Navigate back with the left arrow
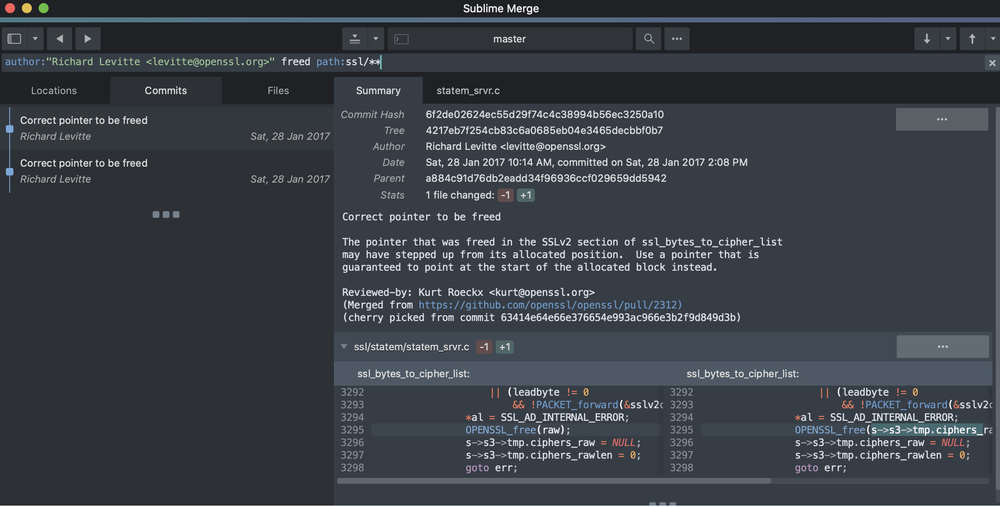Viewport: 1000px width, 507px height. [61, 39]
